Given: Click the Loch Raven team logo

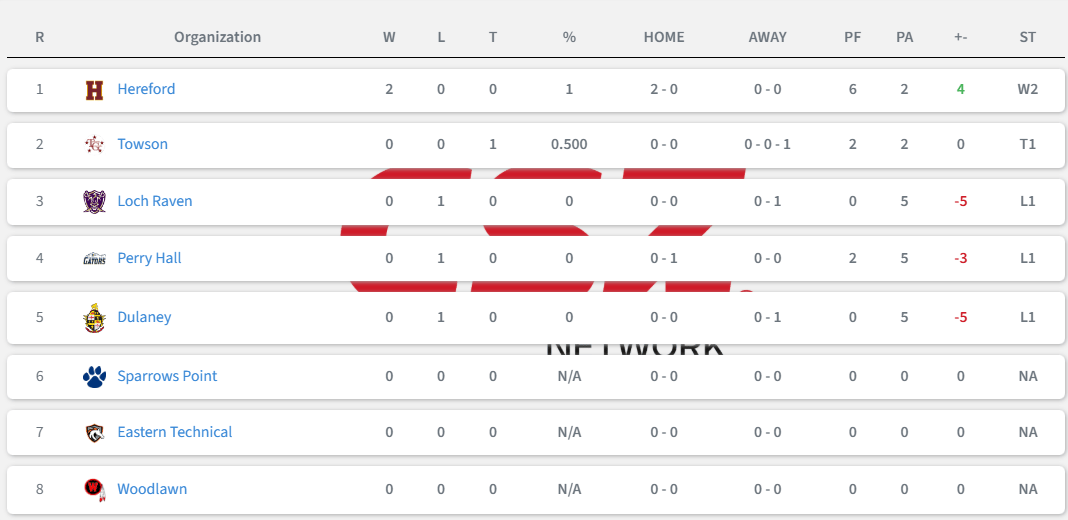Looking at the screenshot, I should 95,202.
